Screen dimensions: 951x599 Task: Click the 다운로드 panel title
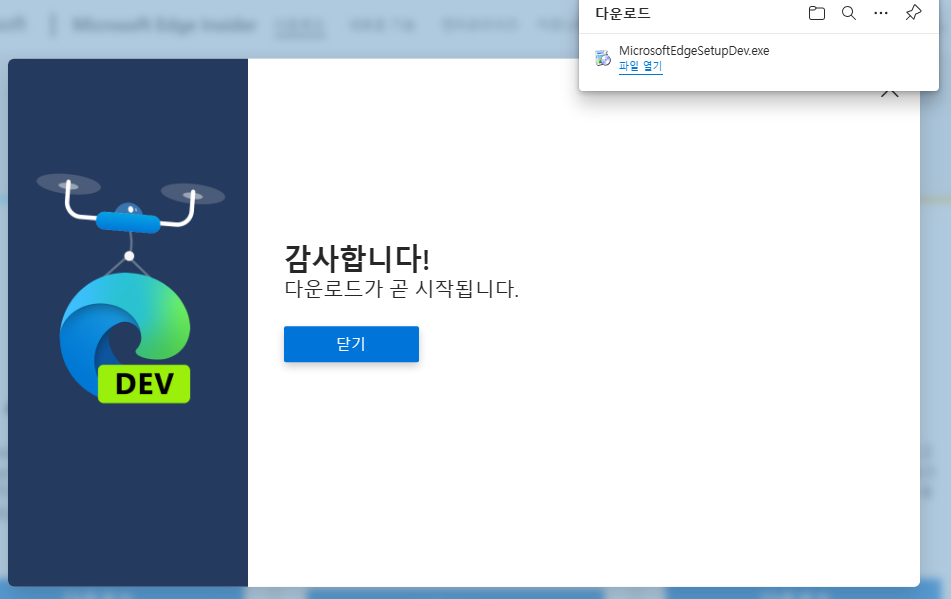tap(623, 13)
